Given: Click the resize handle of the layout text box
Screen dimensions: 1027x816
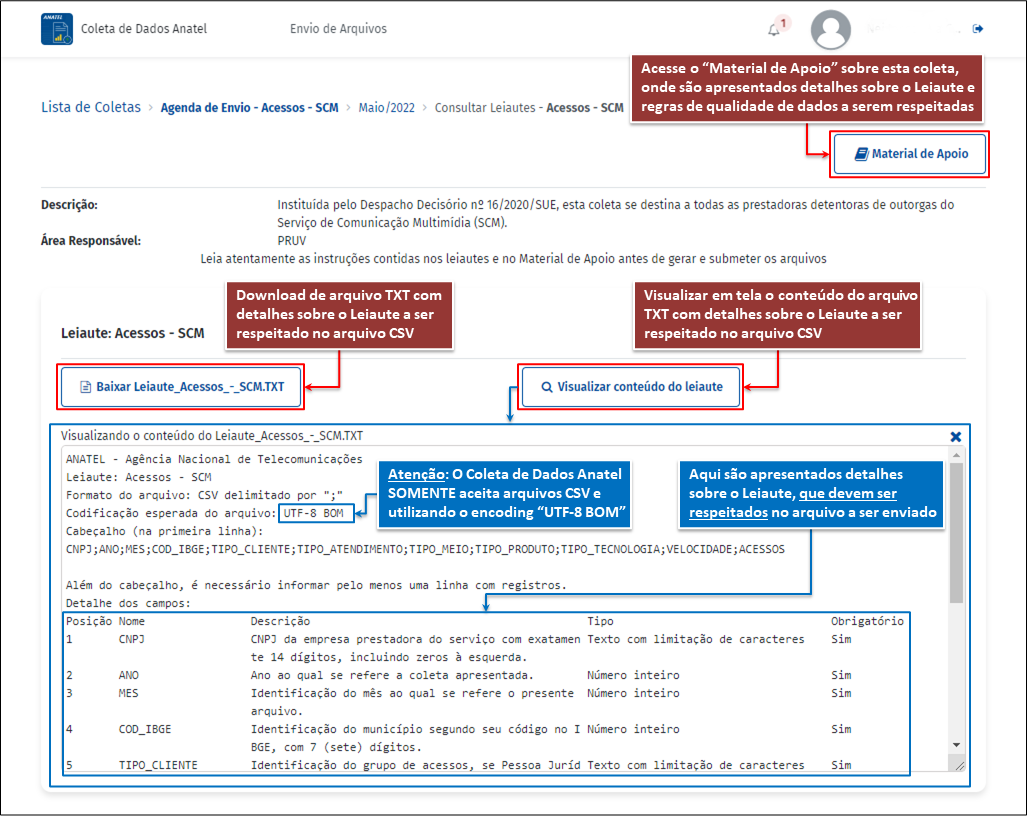Looking at the screenshot, I should tap(959, 765).
